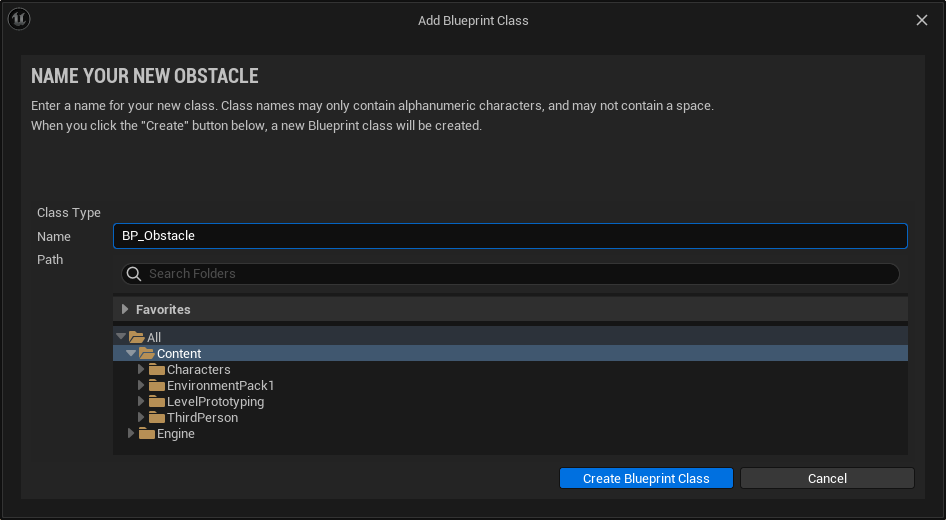This screenshot has height=520, width=946.
Task: Expand the Characters folder arrow
Action: click(x=141, y=369)
